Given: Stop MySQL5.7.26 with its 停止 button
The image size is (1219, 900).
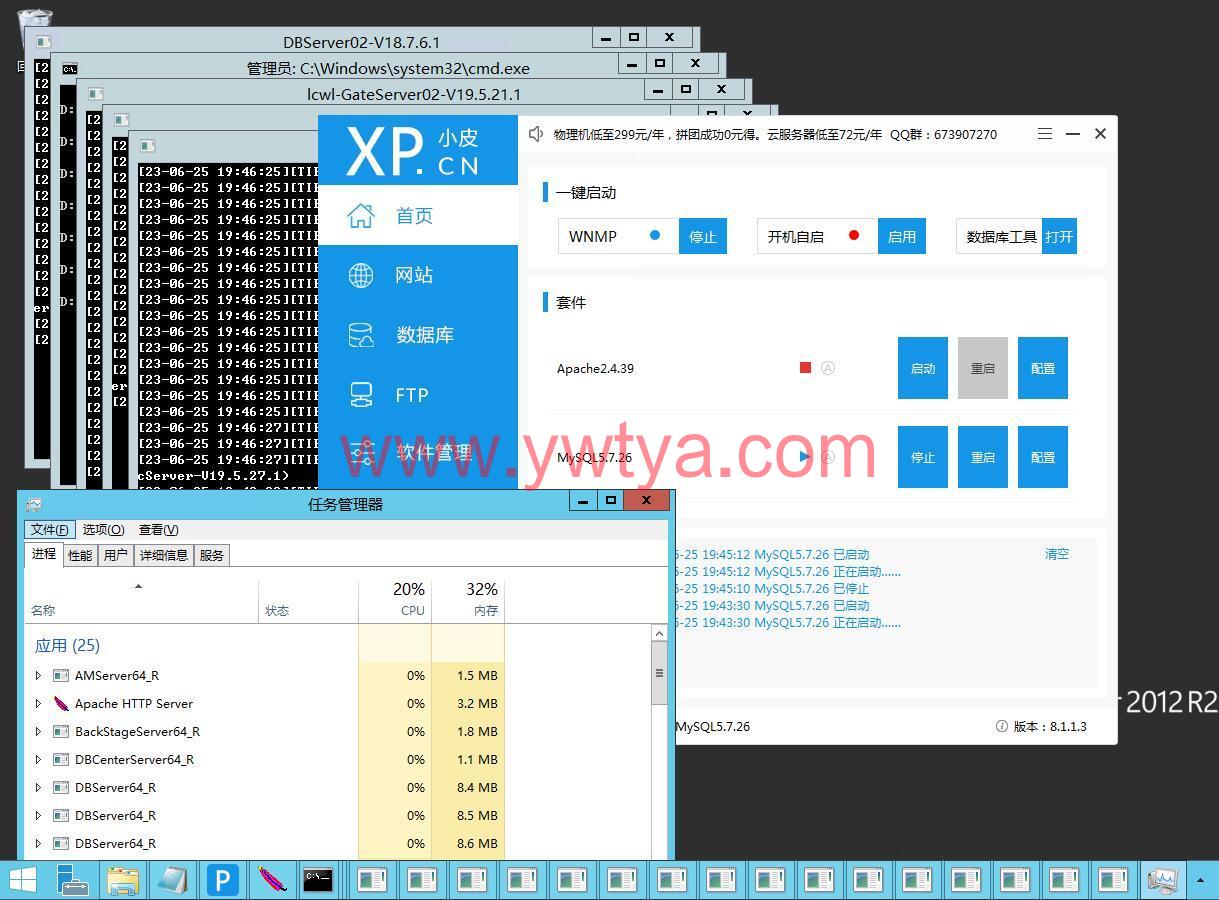Looking at the screenshot, I should point(923,457).
